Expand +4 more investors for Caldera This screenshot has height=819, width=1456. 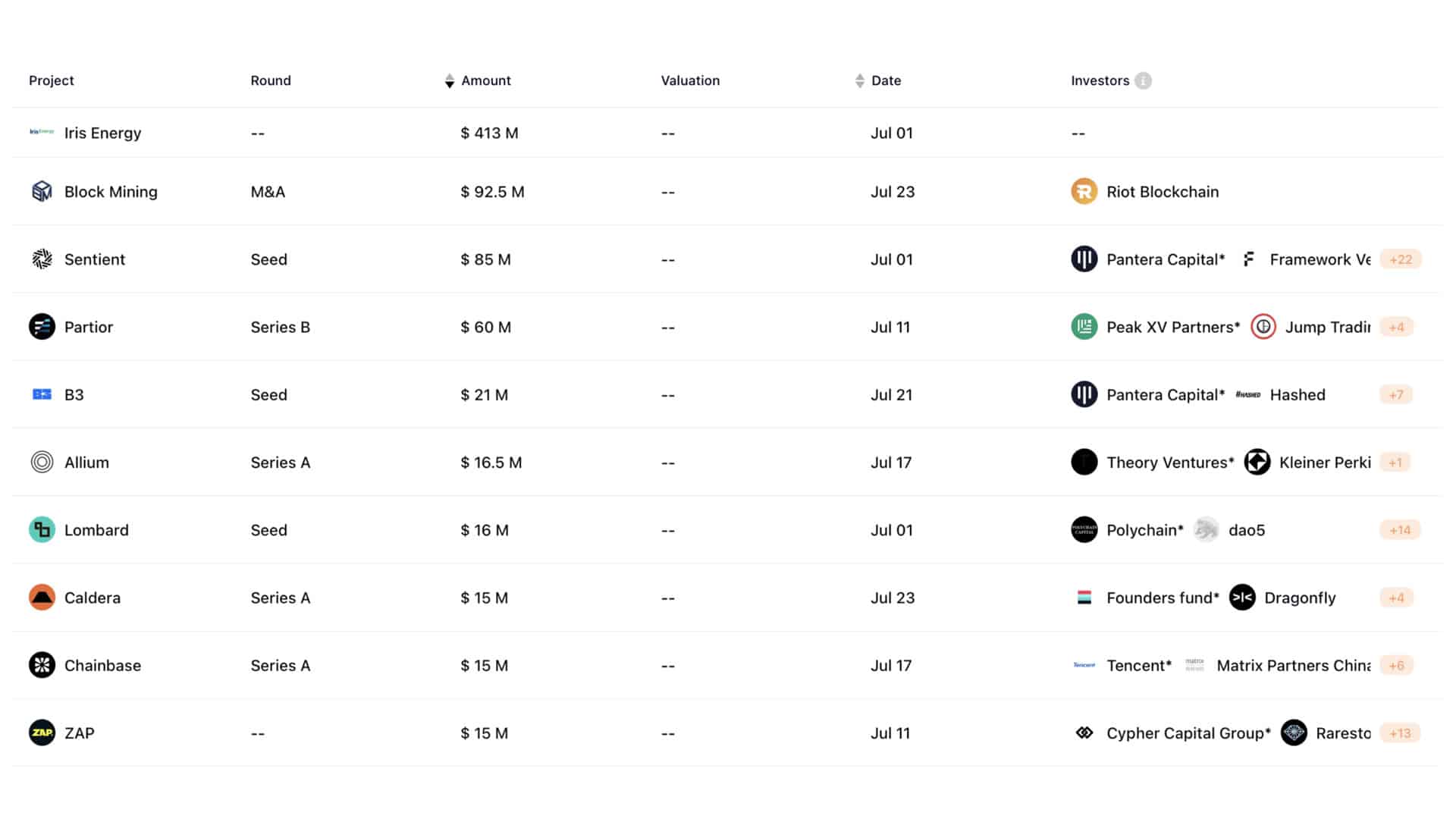click(1396, 598)
